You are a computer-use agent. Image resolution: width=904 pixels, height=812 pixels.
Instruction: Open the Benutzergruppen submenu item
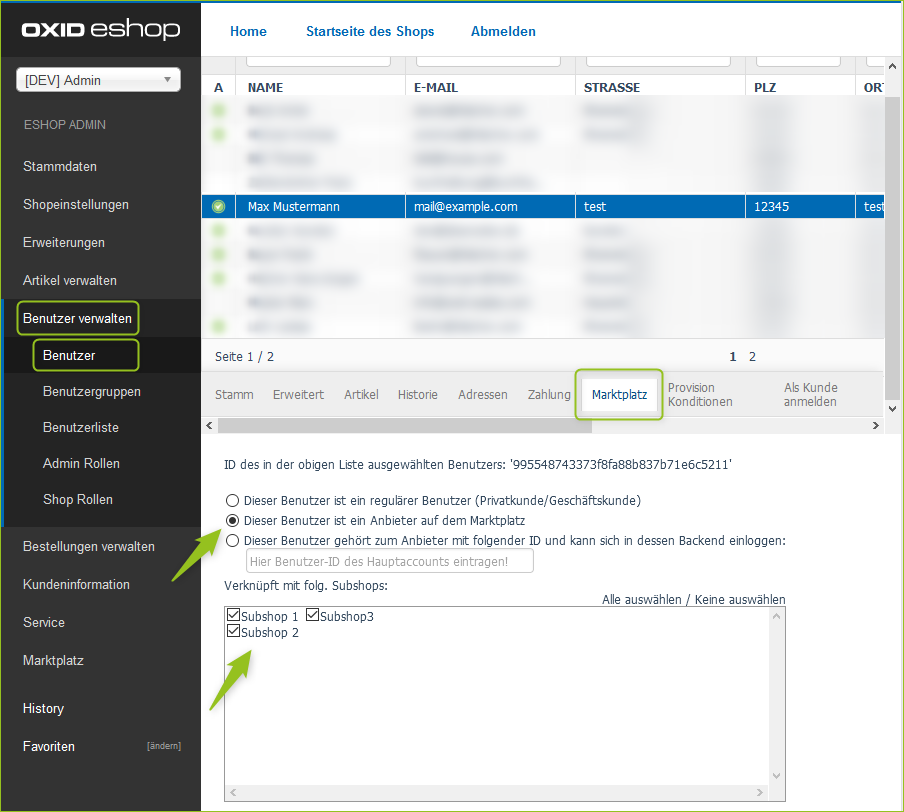pyautogui.click(x=92, y=392)
